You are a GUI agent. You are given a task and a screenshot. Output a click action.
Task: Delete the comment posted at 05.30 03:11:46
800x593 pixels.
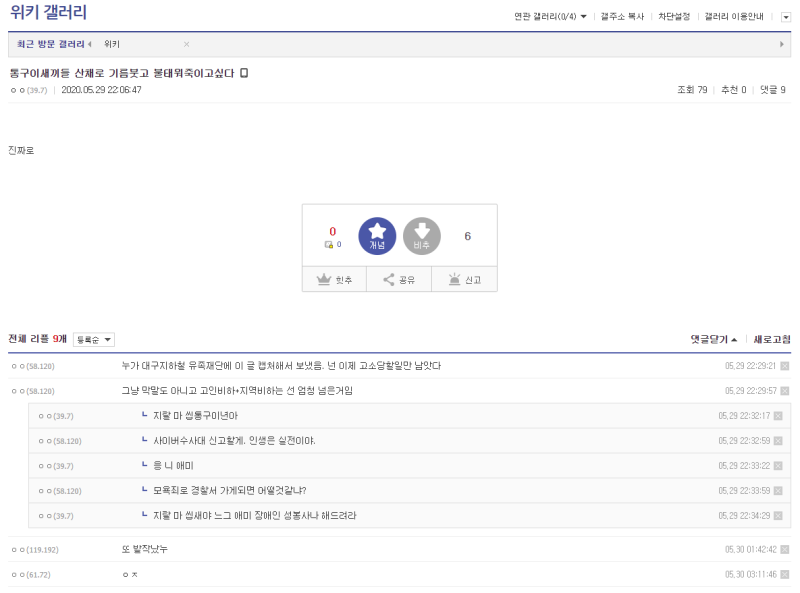(x=785, y=575)
